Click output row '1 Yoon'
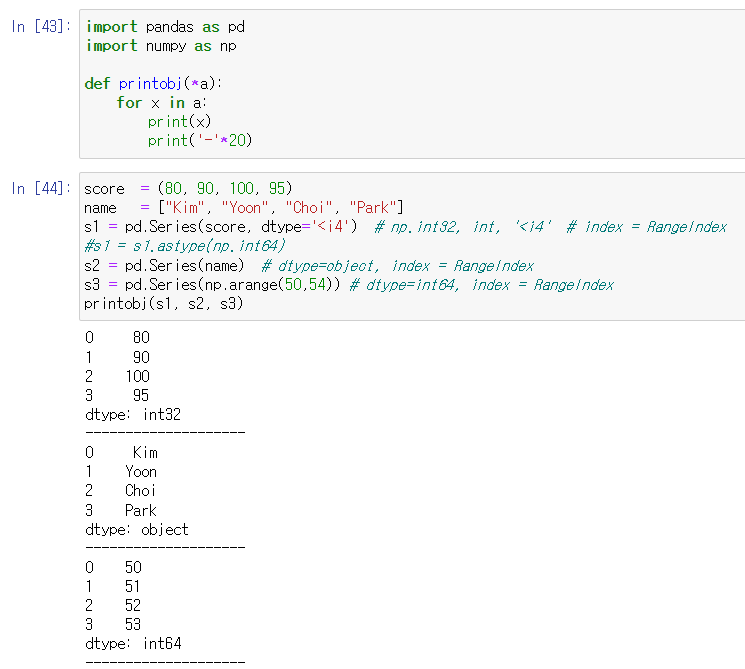745x669 pixels. [x=121, y=472]
